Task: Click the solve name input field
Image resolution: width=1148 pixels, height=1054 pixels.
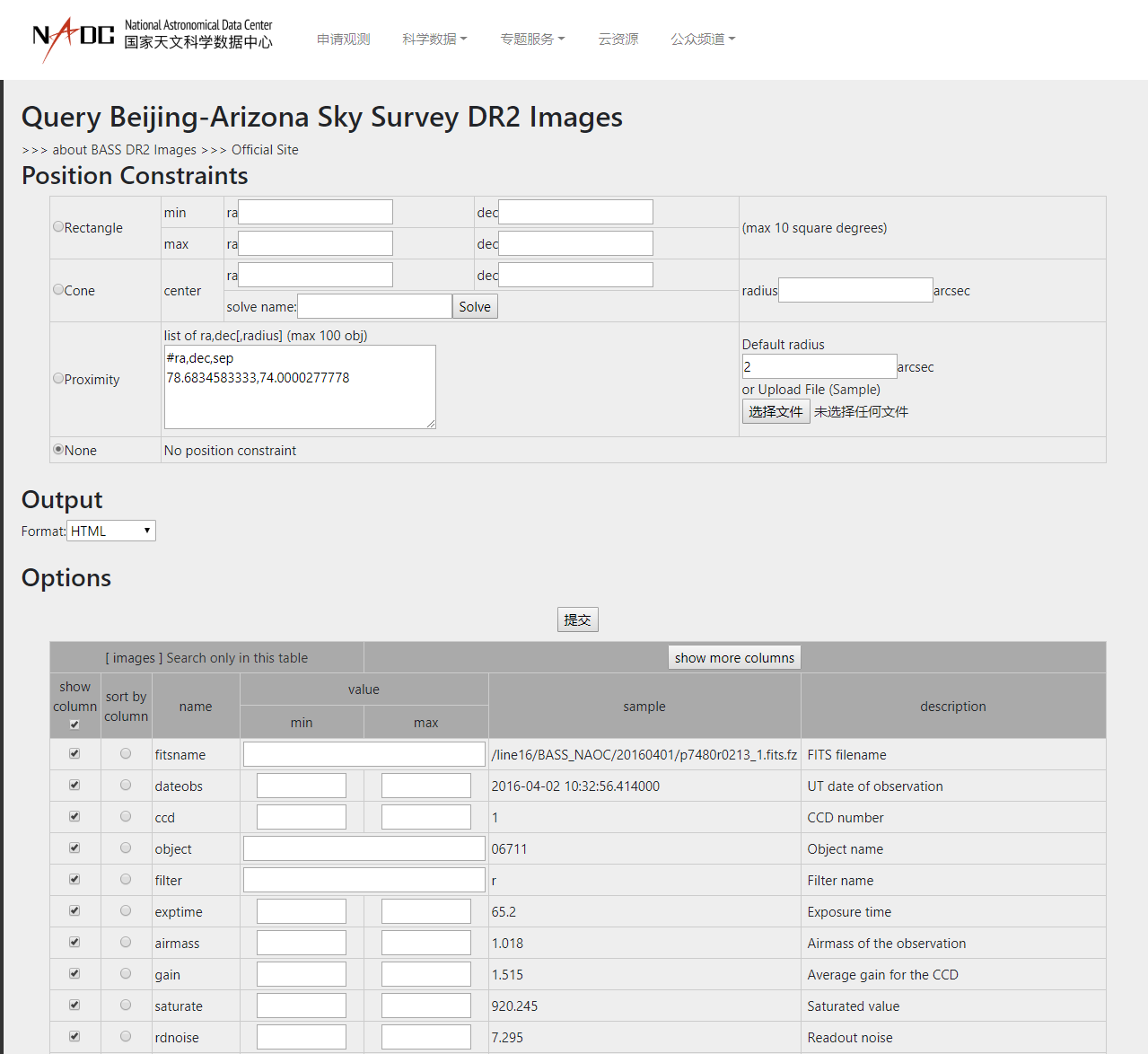Action: (374, 306)
